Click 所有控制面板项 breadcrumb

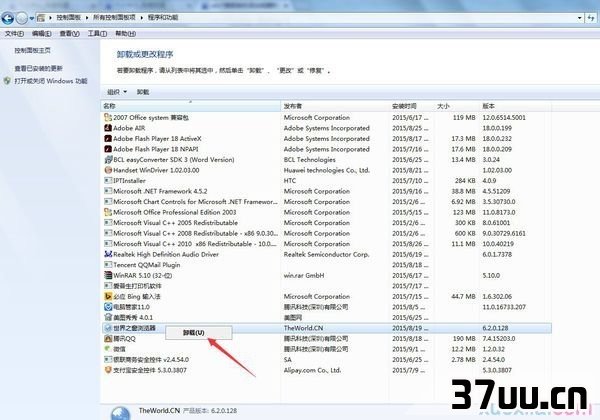pos(114,18)
